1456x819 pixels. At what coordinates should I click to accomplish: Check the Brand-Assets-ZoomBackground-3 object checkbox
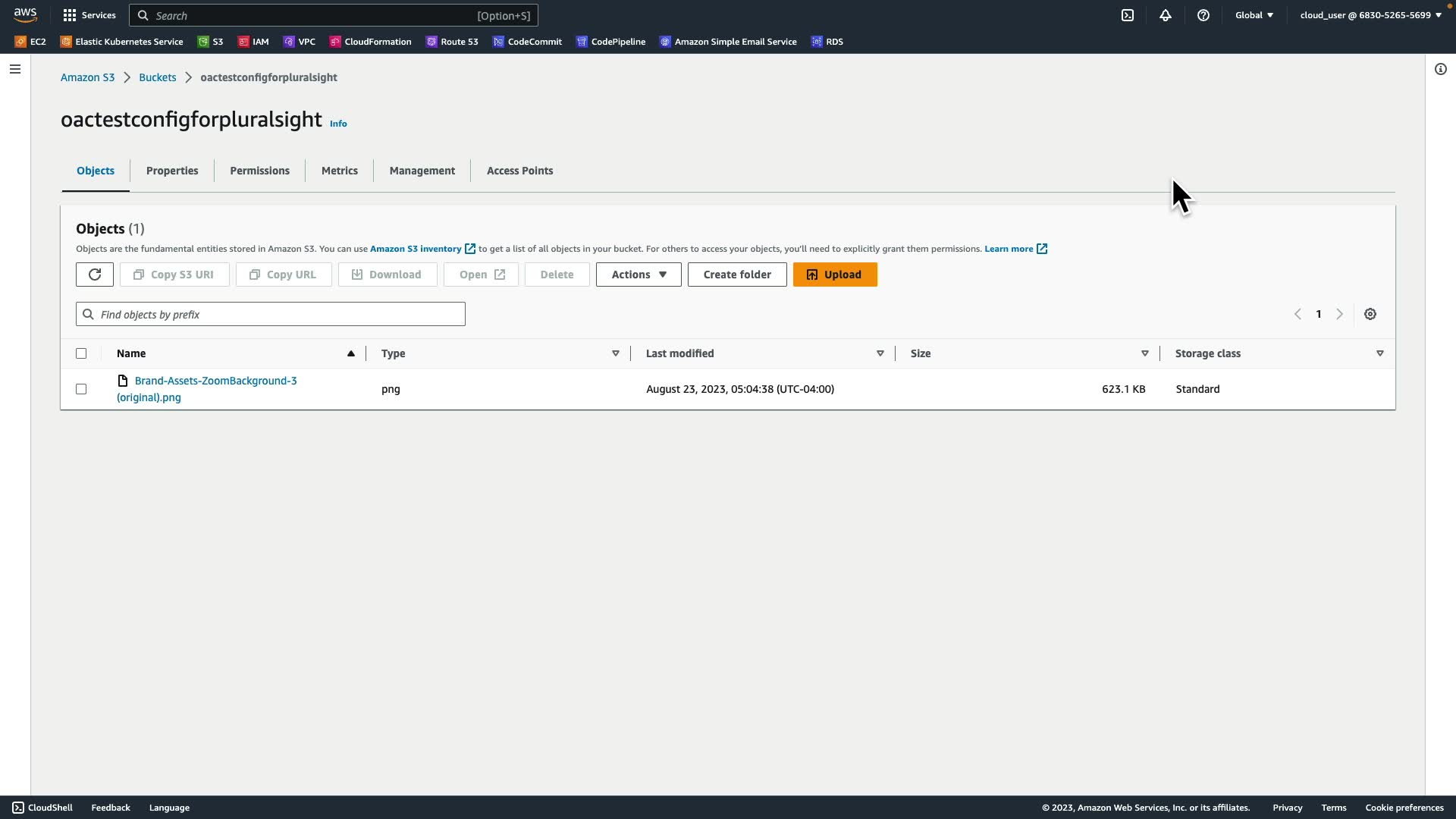[x=81, y=389]
